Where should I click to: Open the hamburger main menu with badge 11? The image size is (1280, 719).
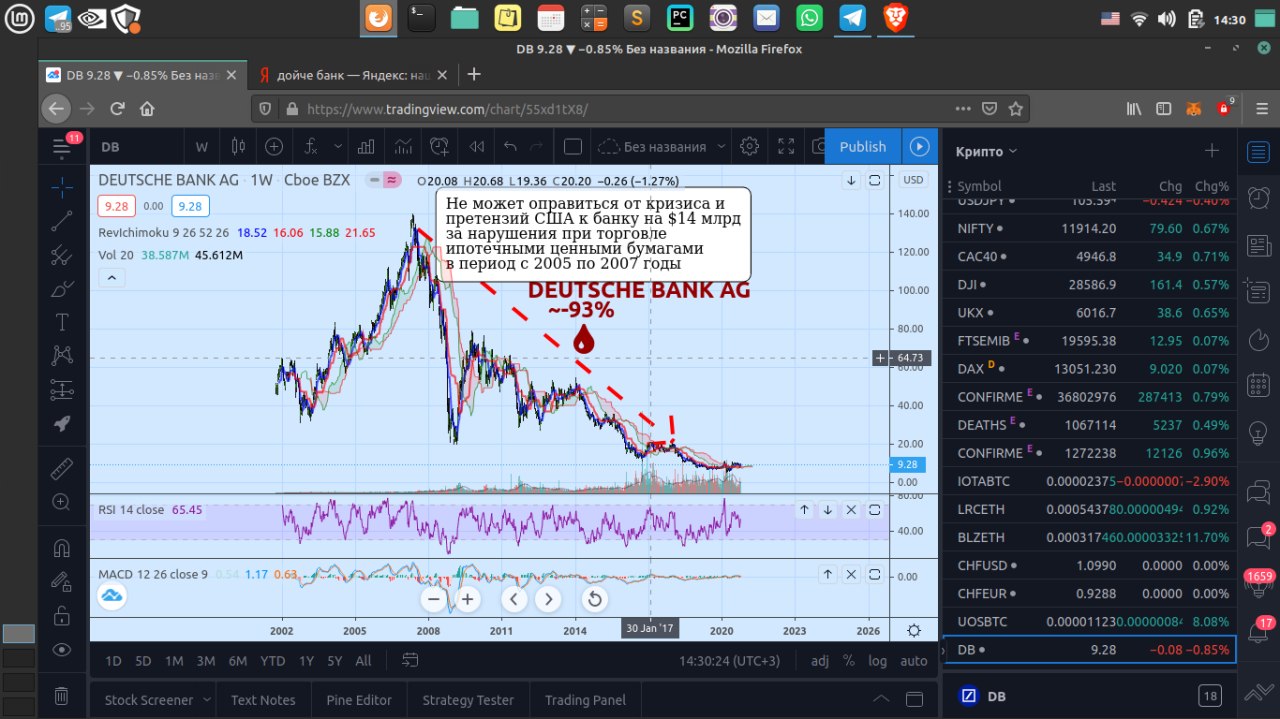coord(63,147)
